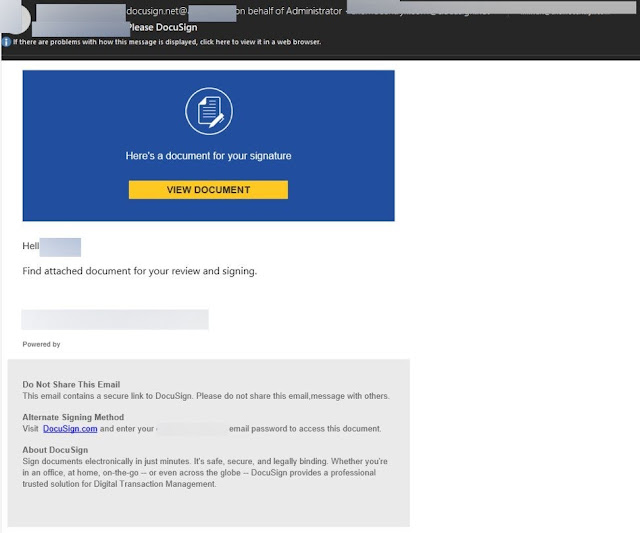Screen dimensions: 640x533
Task: Click the VIEW DOCUMENT button
Action: click(x=208, y=190)
